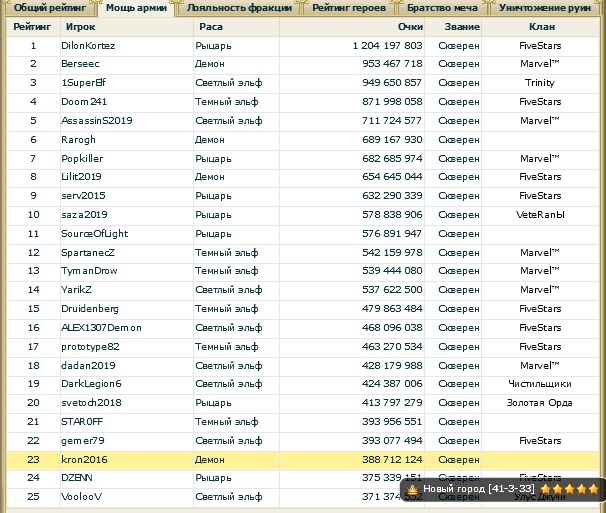606x513 pixels.
Task: Click the Клан column header
Action: pos(540,27)
